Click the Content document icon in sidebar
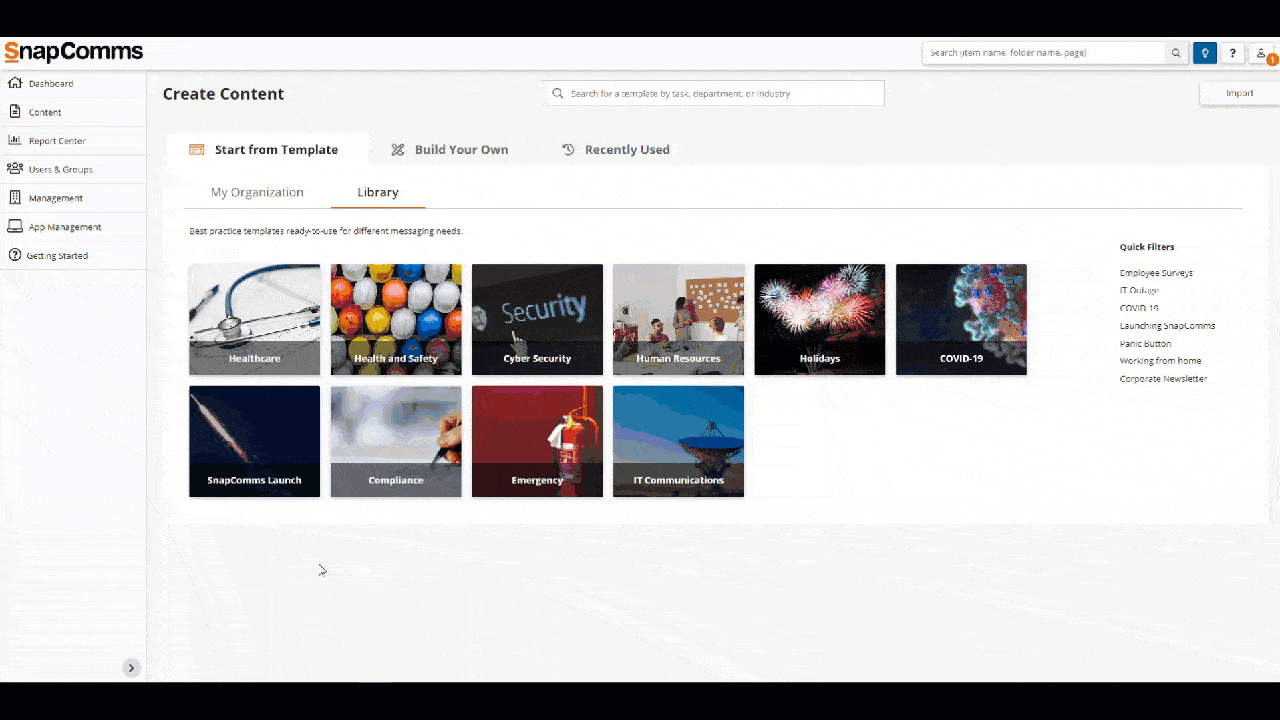 point(15,112)
